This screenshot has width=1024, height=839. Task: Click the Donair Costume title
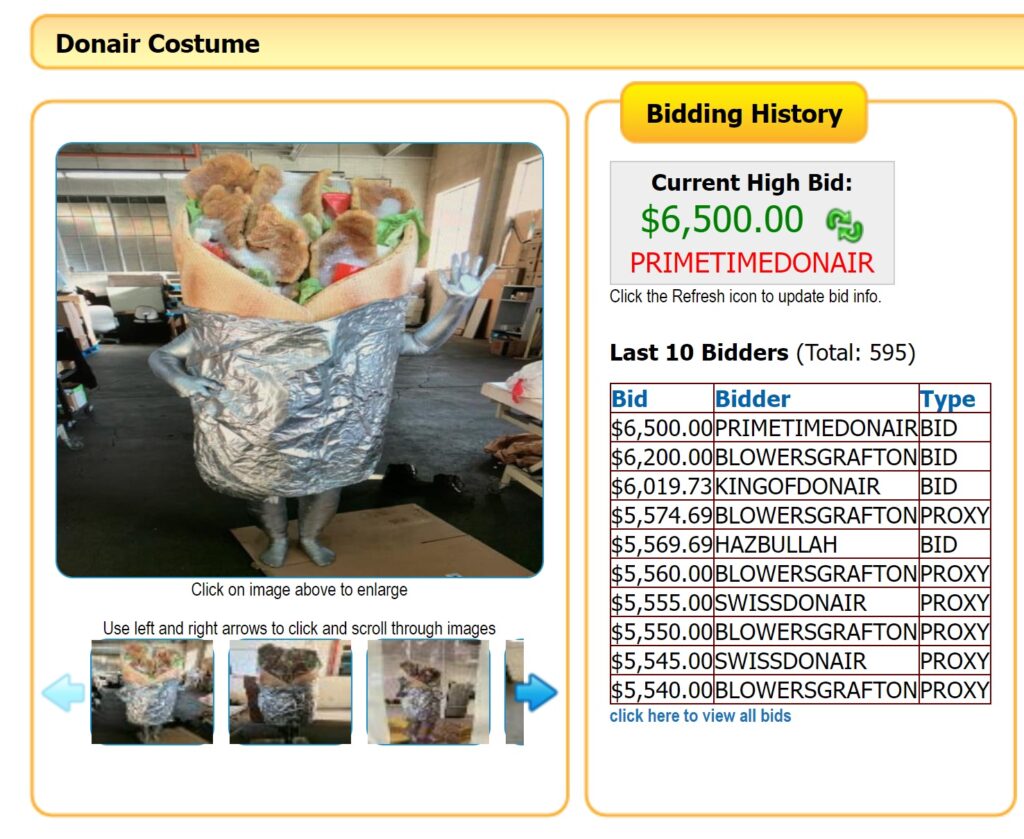coord(157,44)
